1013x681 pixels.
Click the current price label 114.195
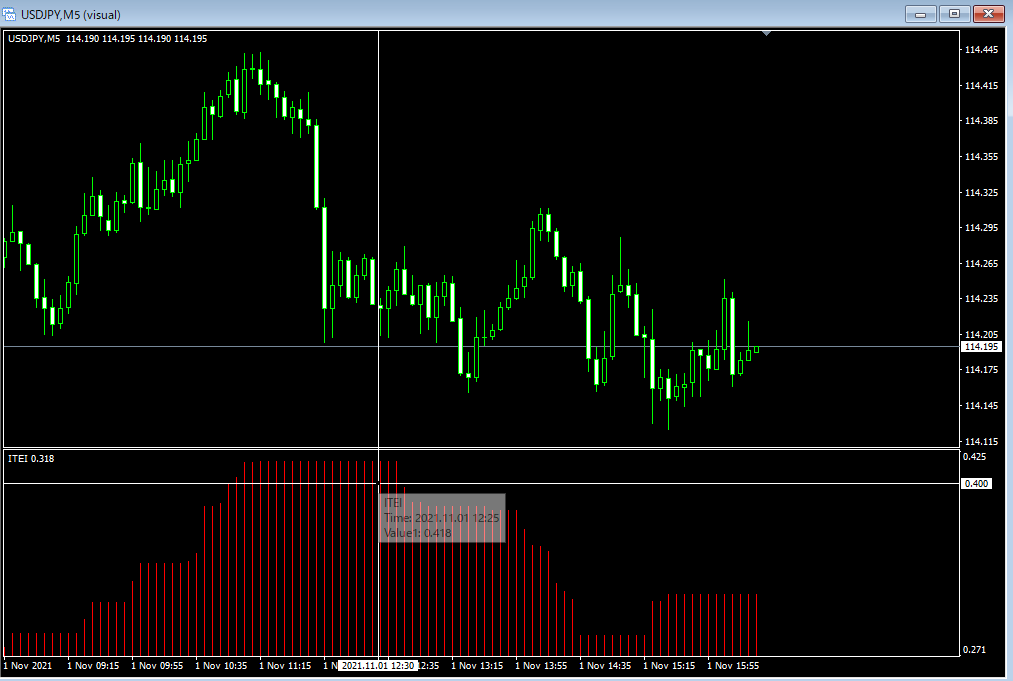click(980, 346)
